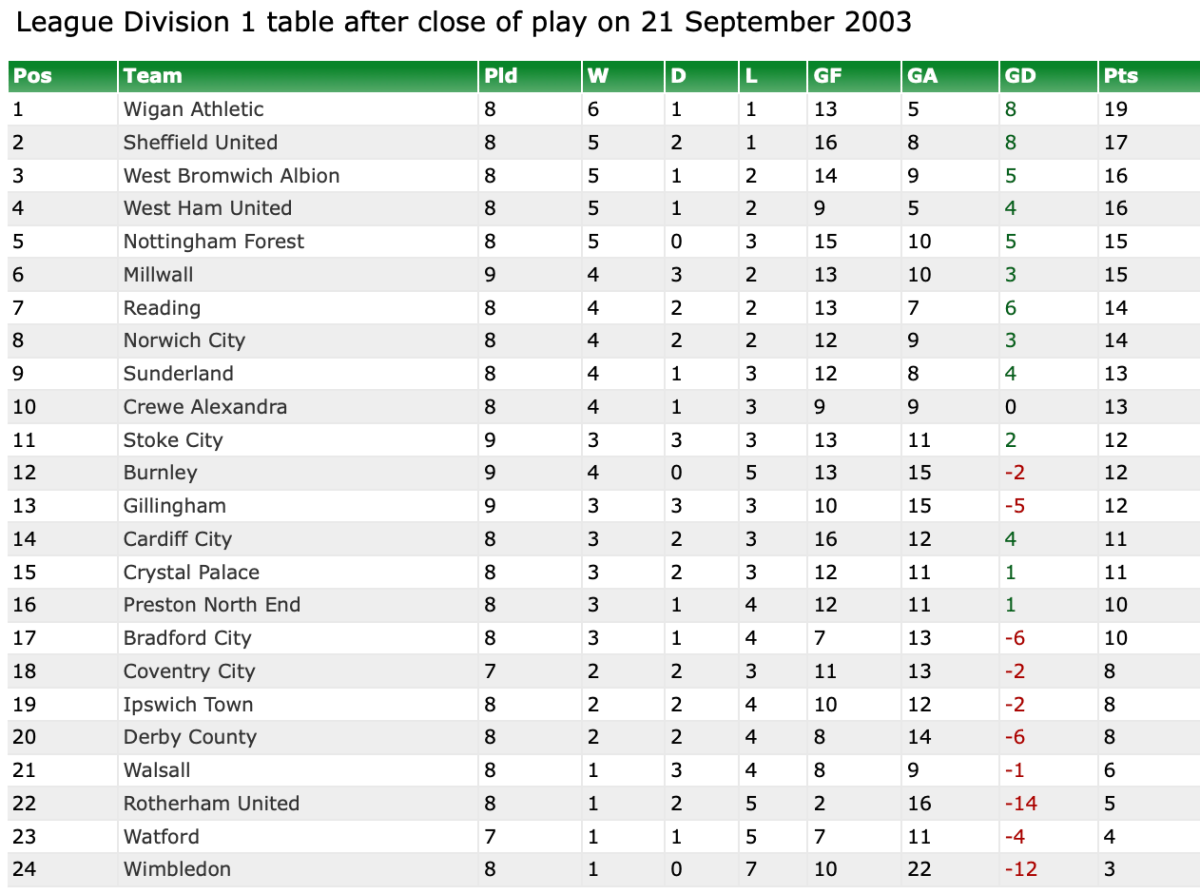This screenshot has width=1200, height=894.
Task: Open the Rotherham United team link
Action: pyautogui.click(x=211, y=803)
